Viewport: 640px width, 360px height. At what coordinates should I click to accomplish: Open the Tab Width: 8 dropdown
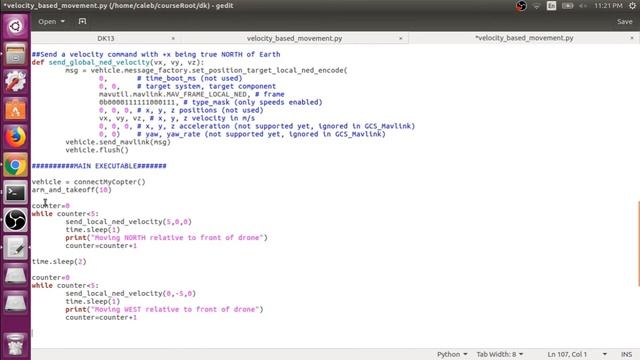[x=500, y=354]
